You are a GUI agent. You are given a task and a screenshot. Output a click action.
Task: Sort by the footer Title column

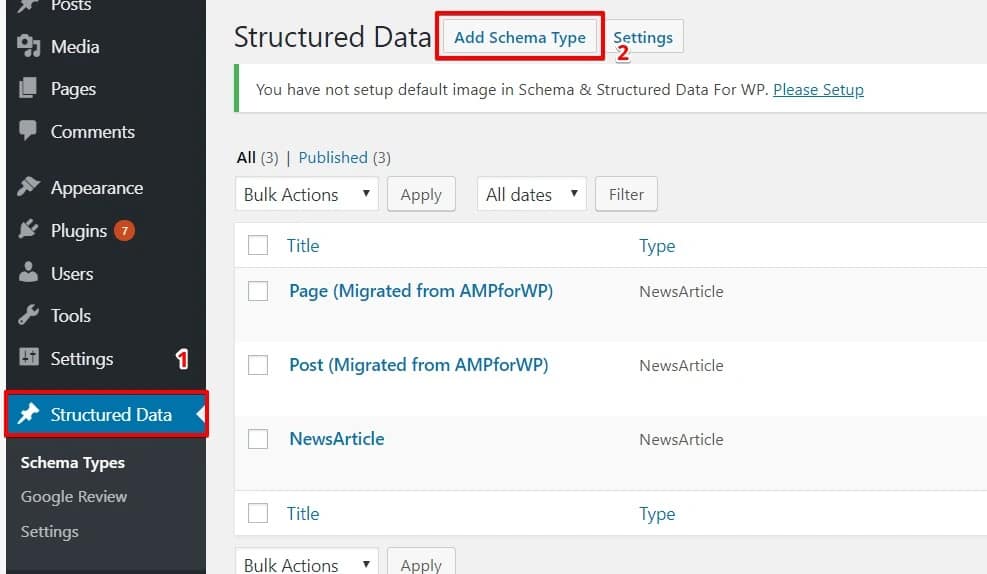click(x=303, y=514)
